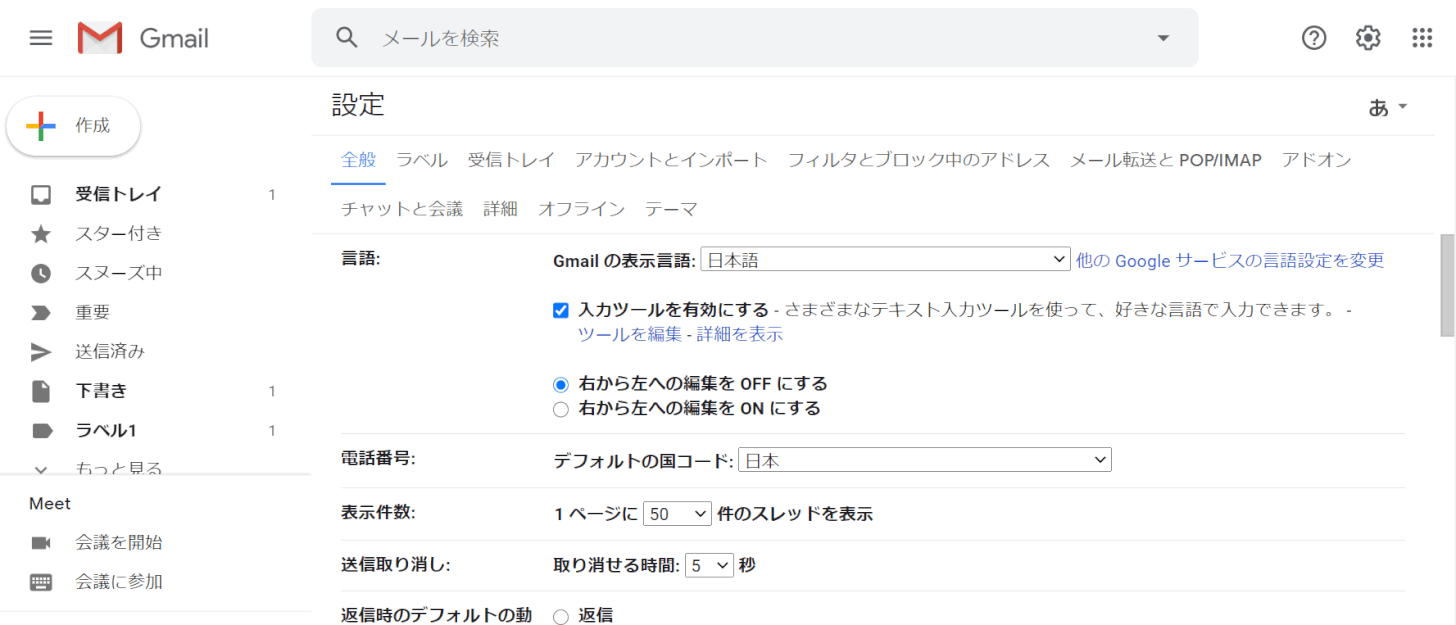Switch to the テーマ settings tab
This screenshot has width=1456, height=625.
(671, 208)
